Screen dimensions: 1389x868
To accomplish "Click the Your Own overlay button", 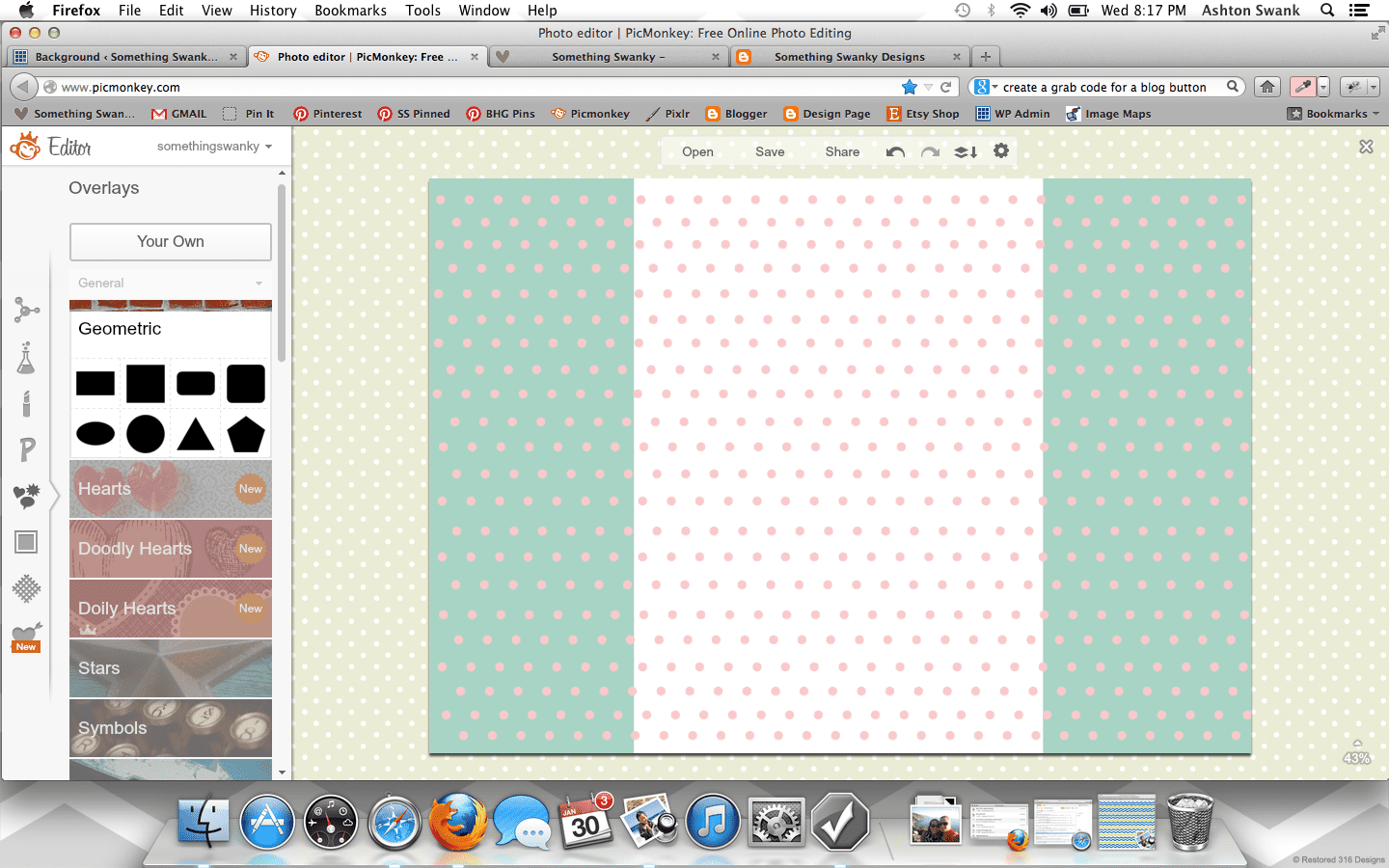I will tap(170, 242).
